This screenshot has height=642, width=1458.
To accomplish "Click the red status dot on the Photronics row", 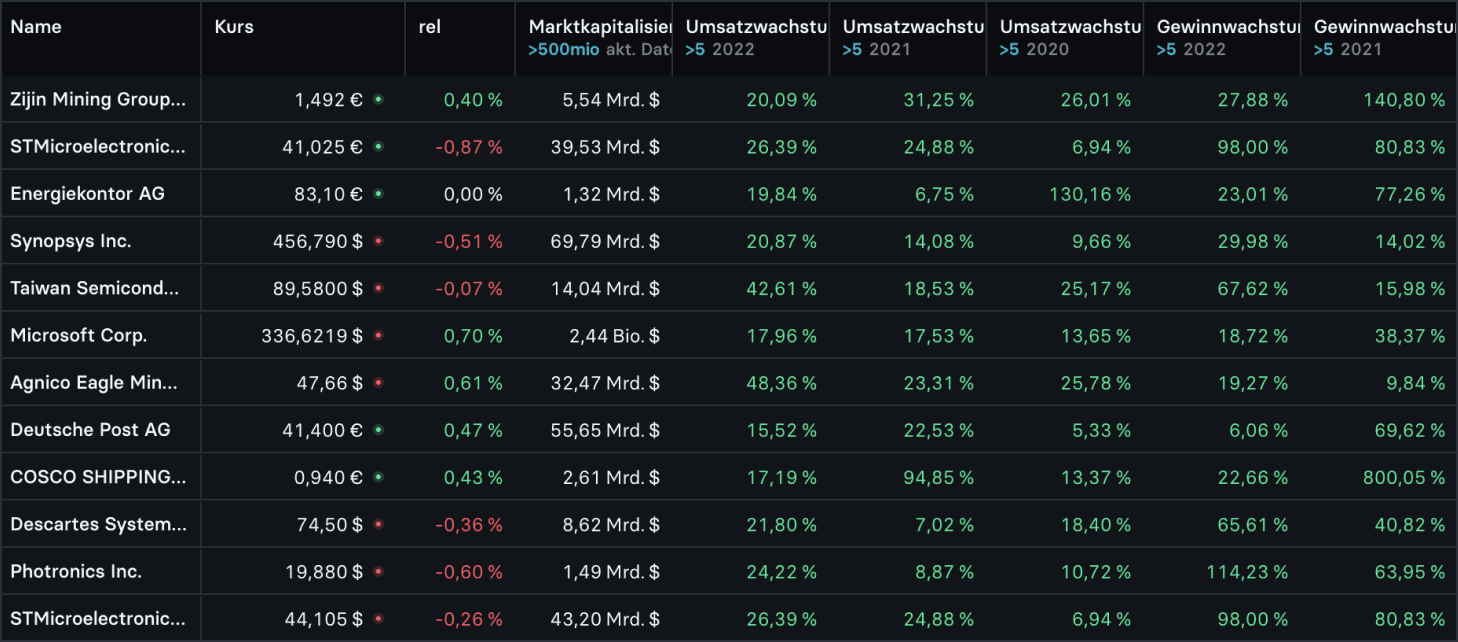I will pyautogui.click(x=378, y=570).
